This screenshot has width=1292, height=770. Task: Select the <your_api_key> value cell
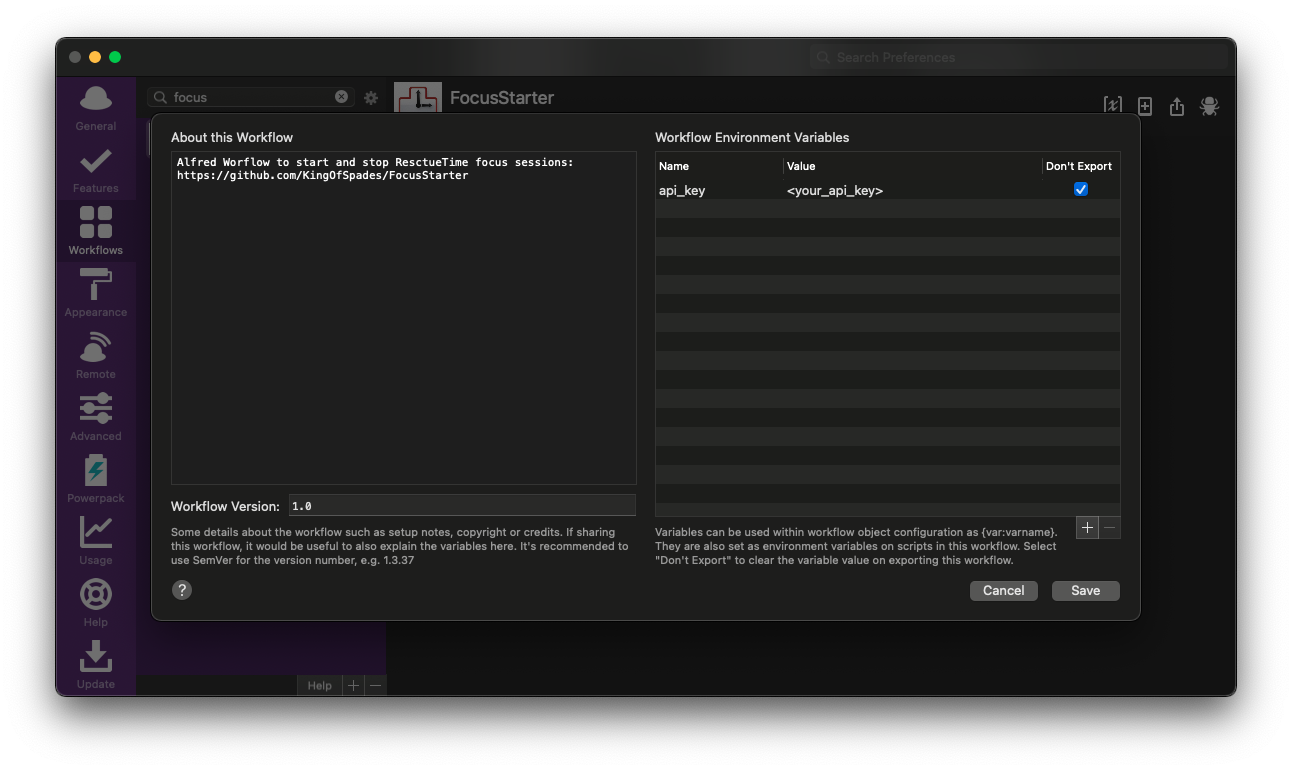912,190
